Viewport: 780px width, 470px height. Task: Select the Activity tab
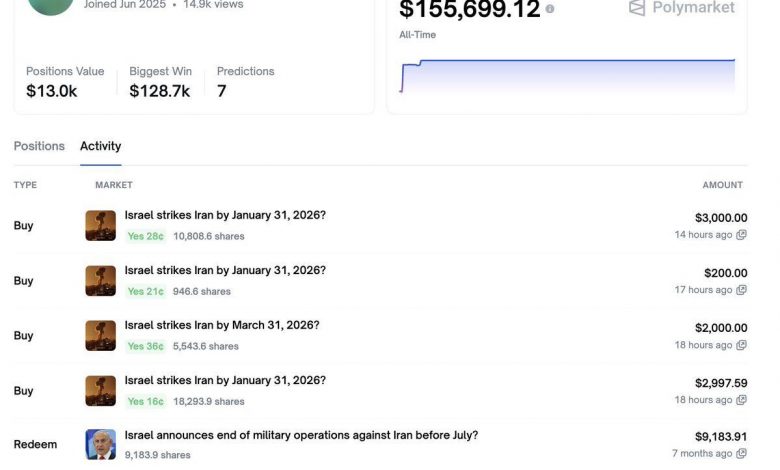click(x=100, y=146)
